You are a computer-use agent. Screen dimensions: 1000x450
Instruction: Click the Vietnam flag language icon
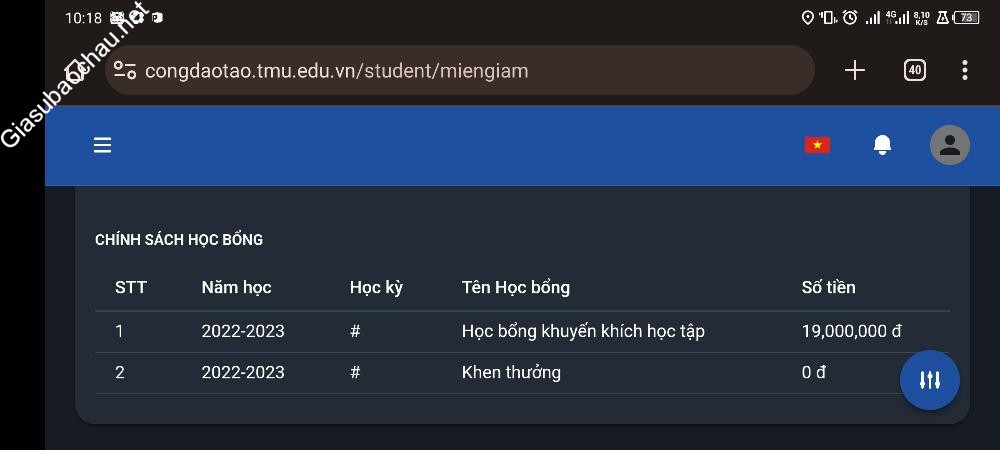point(817,145)
